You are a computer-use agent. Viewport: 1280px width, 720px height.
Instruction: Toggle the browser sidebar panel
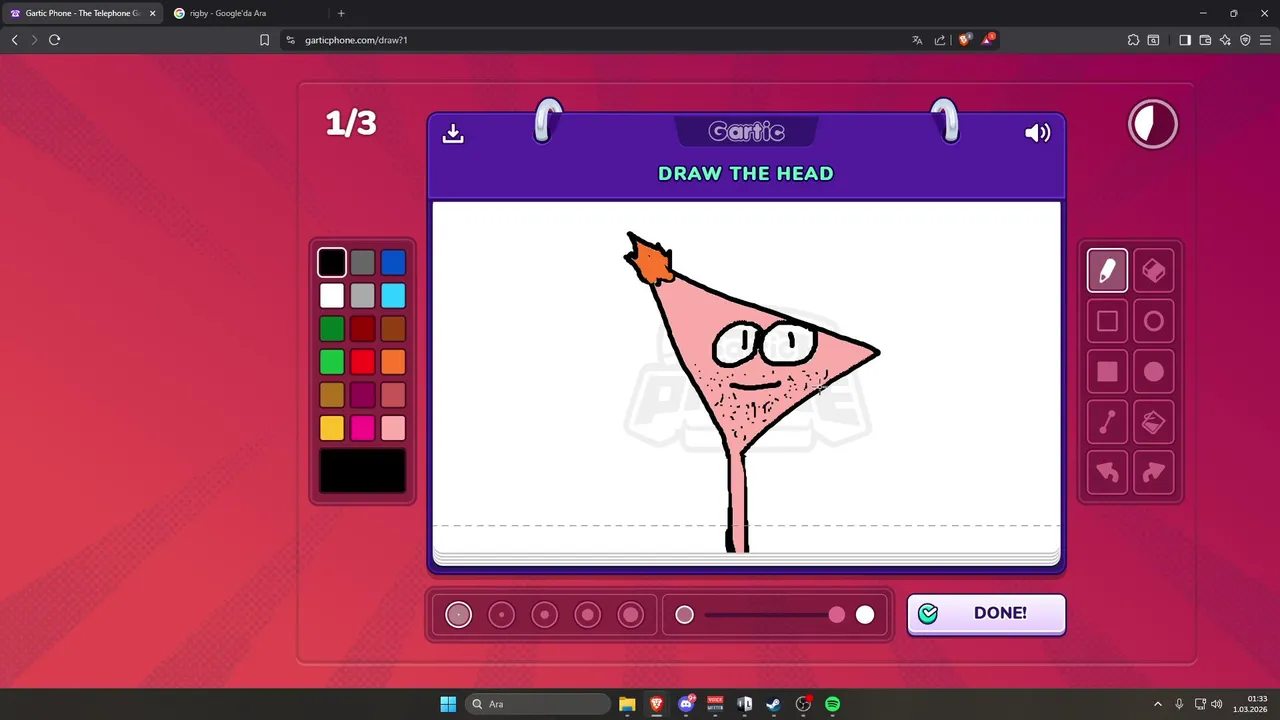[1185, 40]
